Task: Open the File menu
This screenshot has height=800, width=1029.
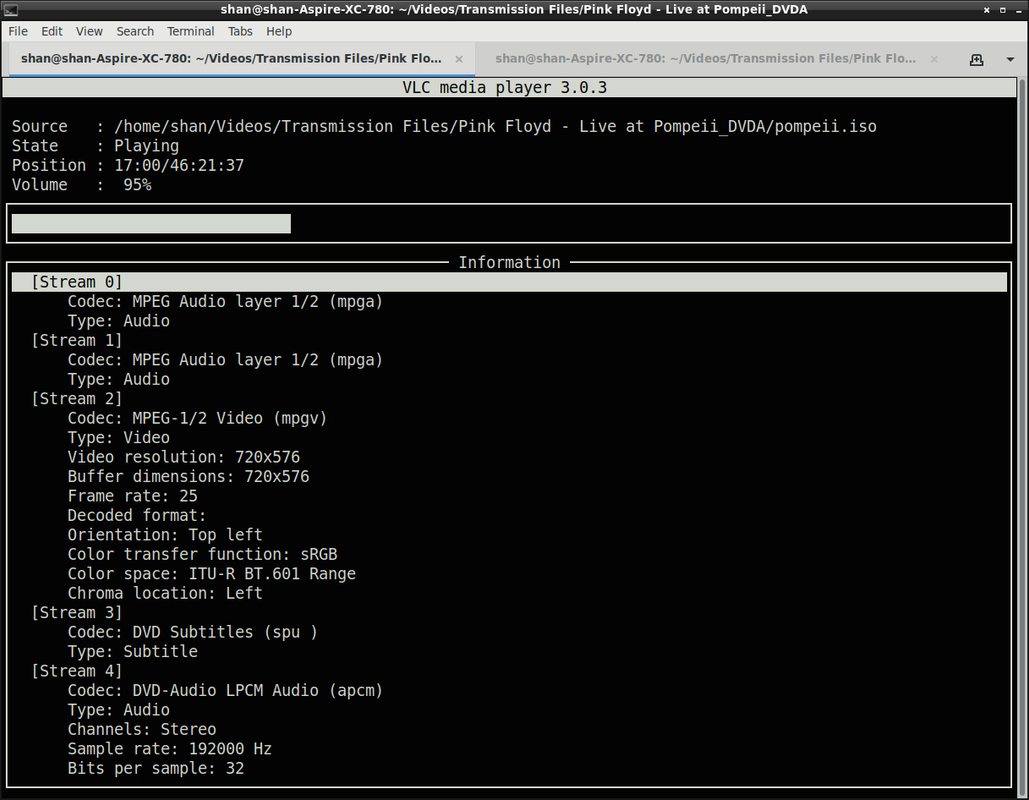Action: (x=18, y=32)
